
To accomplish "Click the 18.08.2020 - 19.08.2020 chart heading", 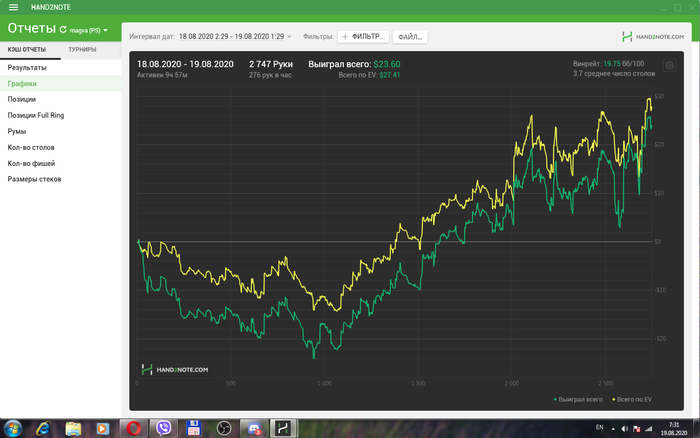I will point(185,64).
